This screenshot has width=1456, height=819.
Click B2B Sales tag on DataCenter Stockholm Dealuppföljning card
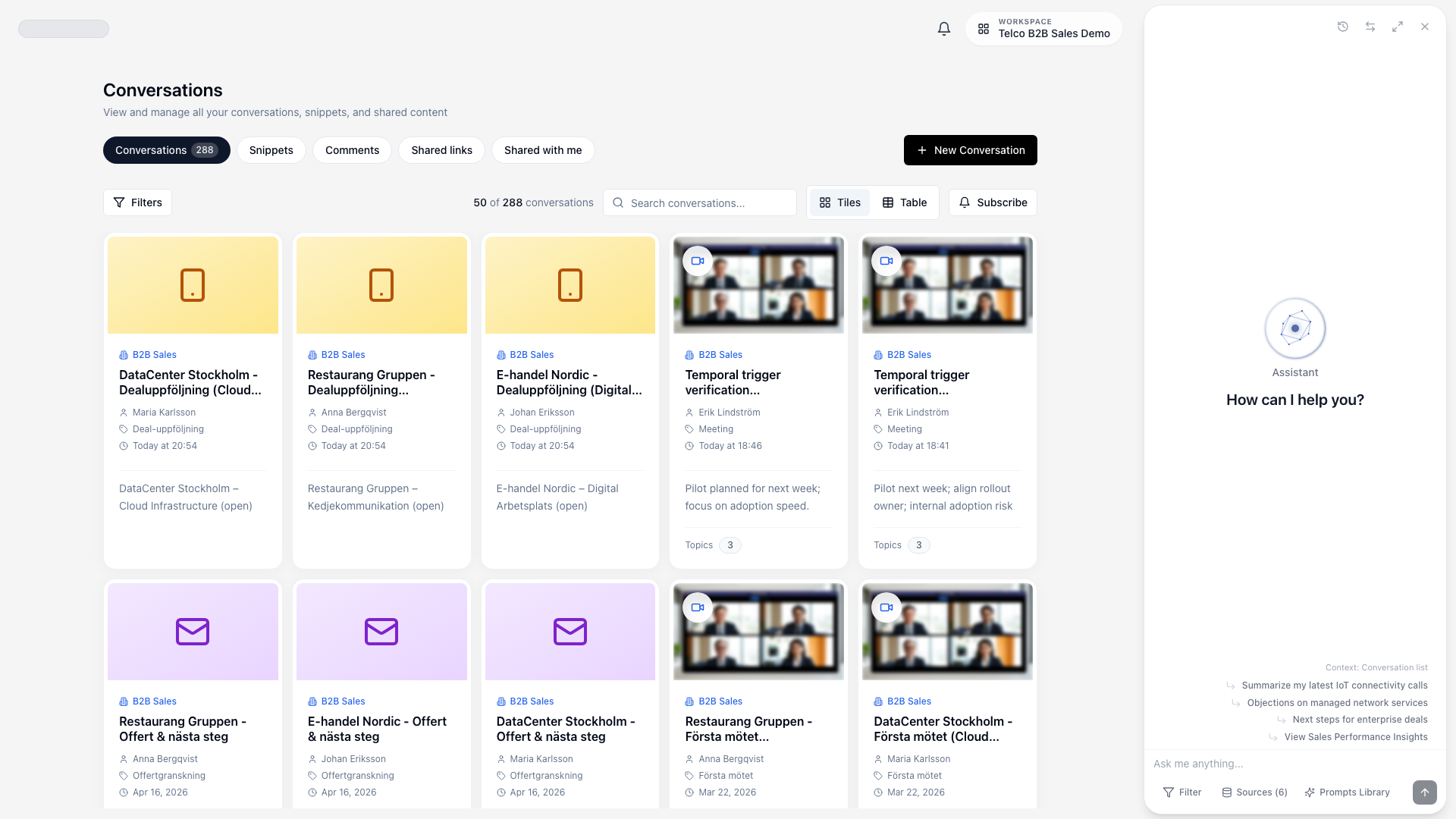pos(148,355)
